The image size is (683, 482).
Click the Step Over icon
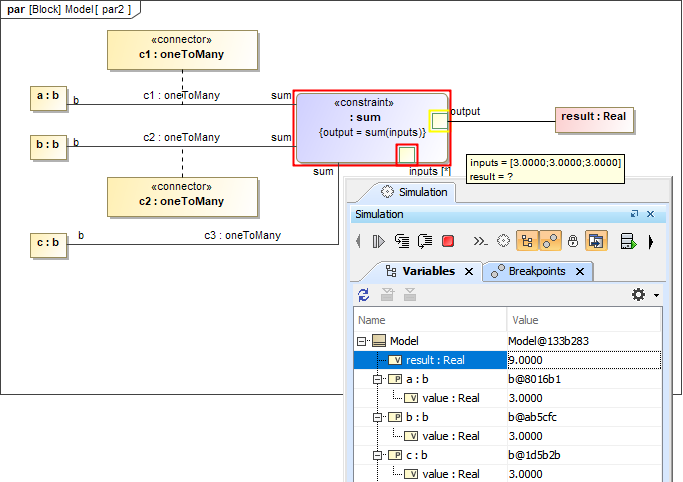click(425, 241)
